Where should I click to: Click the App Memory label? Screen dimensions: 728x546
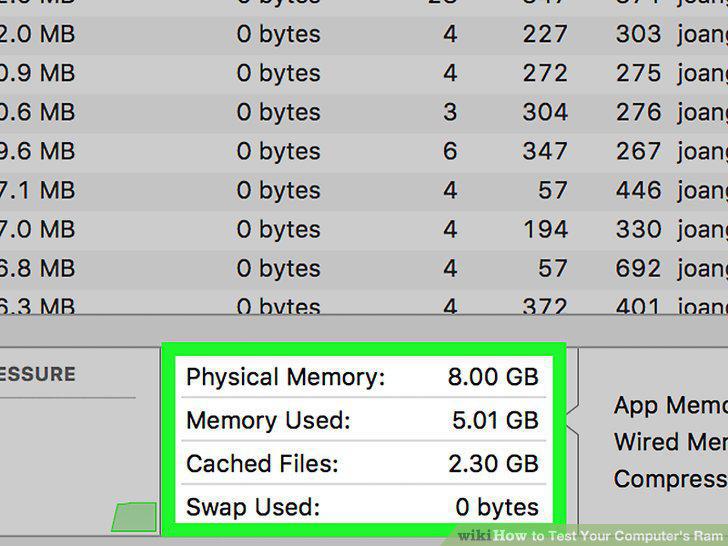click(670, 405)
